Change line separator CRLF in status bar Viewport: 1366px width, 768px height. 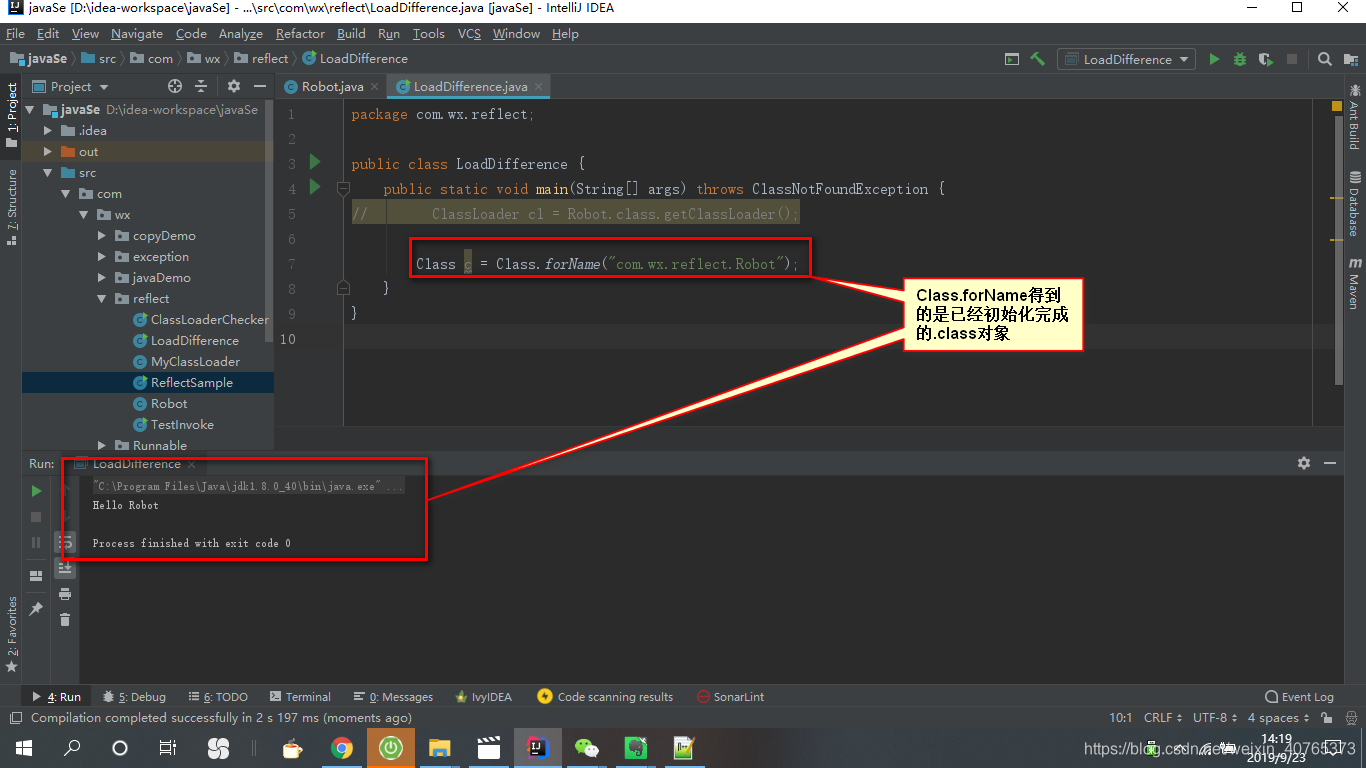click(1163, 718)
